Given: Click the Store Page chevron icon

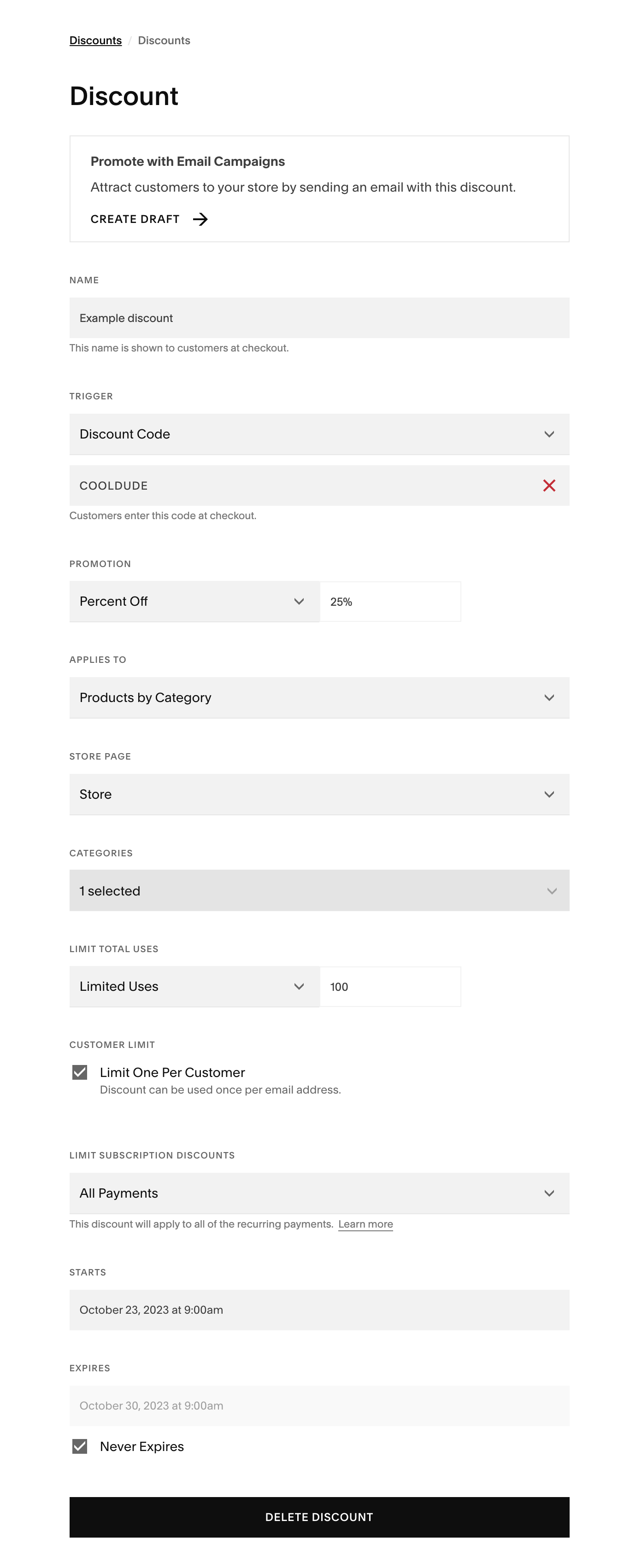Looking at the screenshot, I should 548,794.
